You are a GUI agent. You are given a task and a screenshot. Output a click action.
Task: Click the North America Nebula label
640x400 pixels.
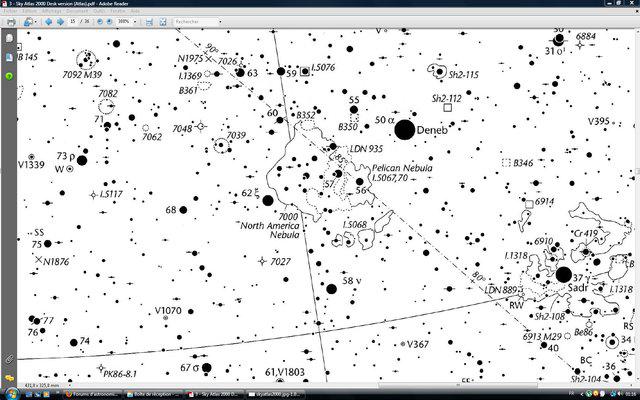click(x=270, y=226)
